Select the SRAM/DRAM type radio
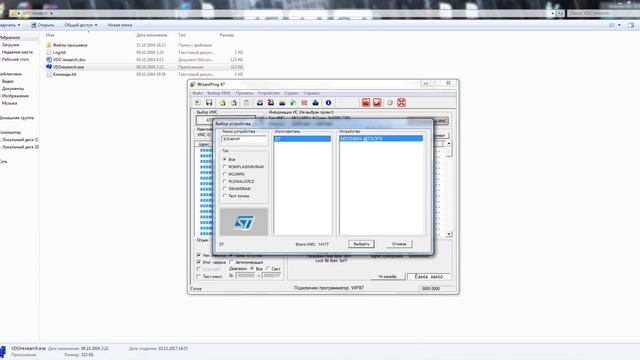Viewport: 640px width, 360px height. (224, 189)
